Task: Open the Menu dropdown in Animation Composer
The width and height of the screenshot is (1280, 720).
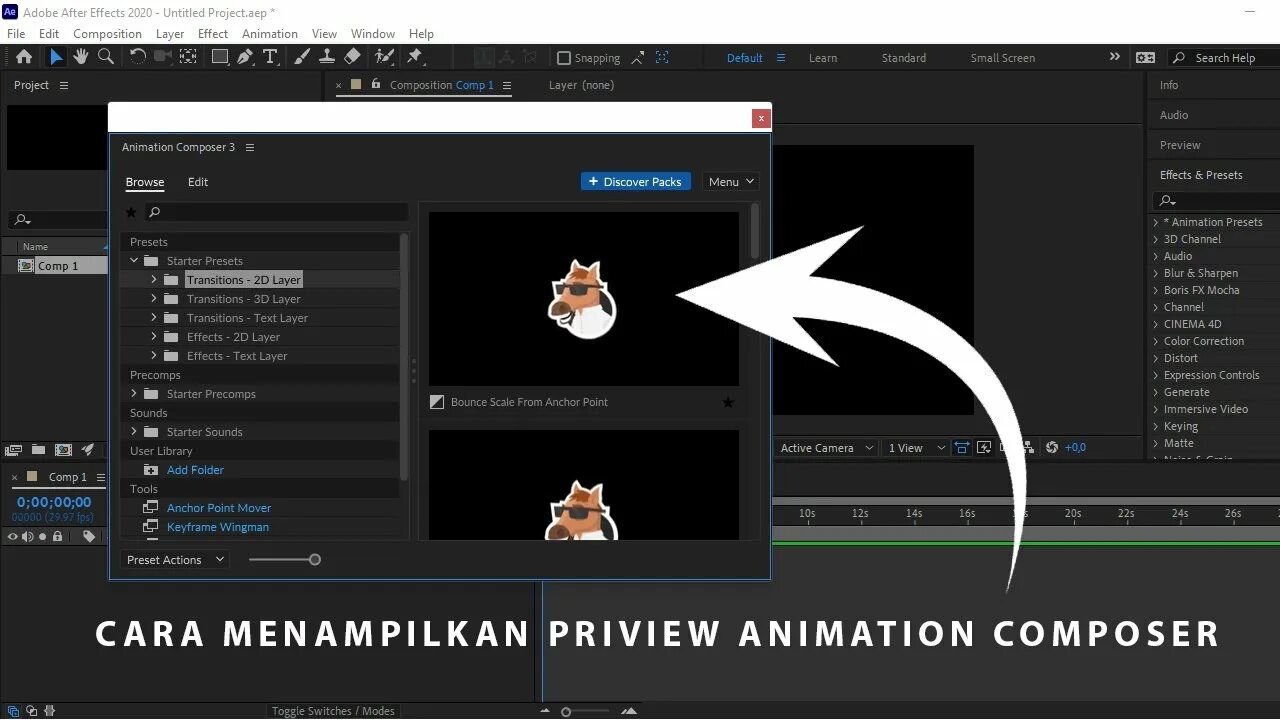Action: [731, 182]
